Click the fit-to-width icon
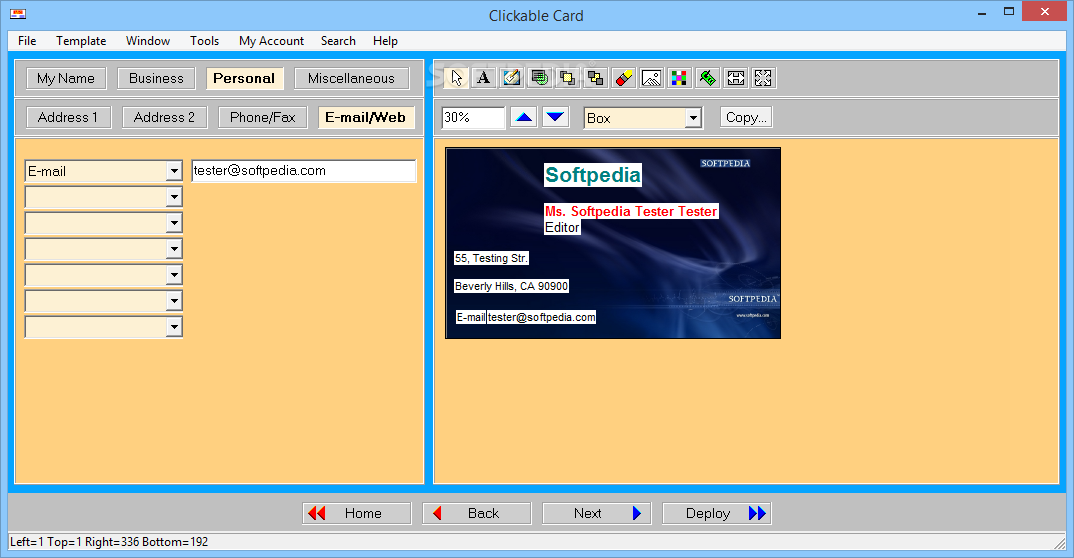Screen dimensions: 1074x558 [736, 78]
